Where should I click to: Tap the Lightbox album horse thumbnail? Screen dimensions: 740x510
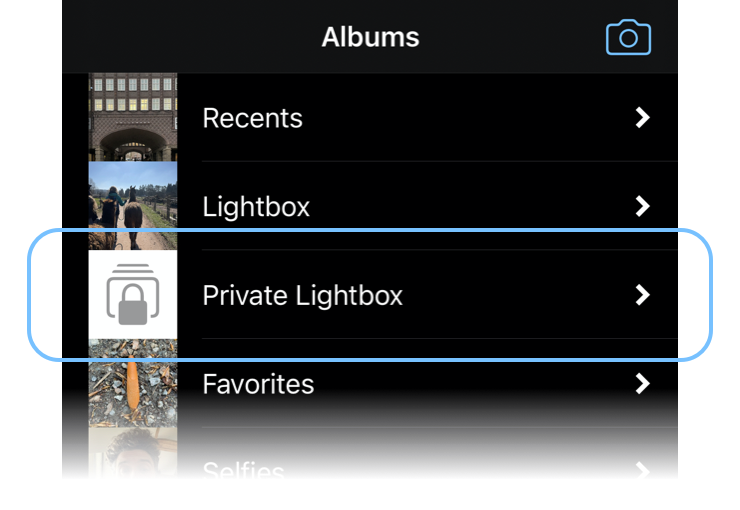(x=133, y=206)
